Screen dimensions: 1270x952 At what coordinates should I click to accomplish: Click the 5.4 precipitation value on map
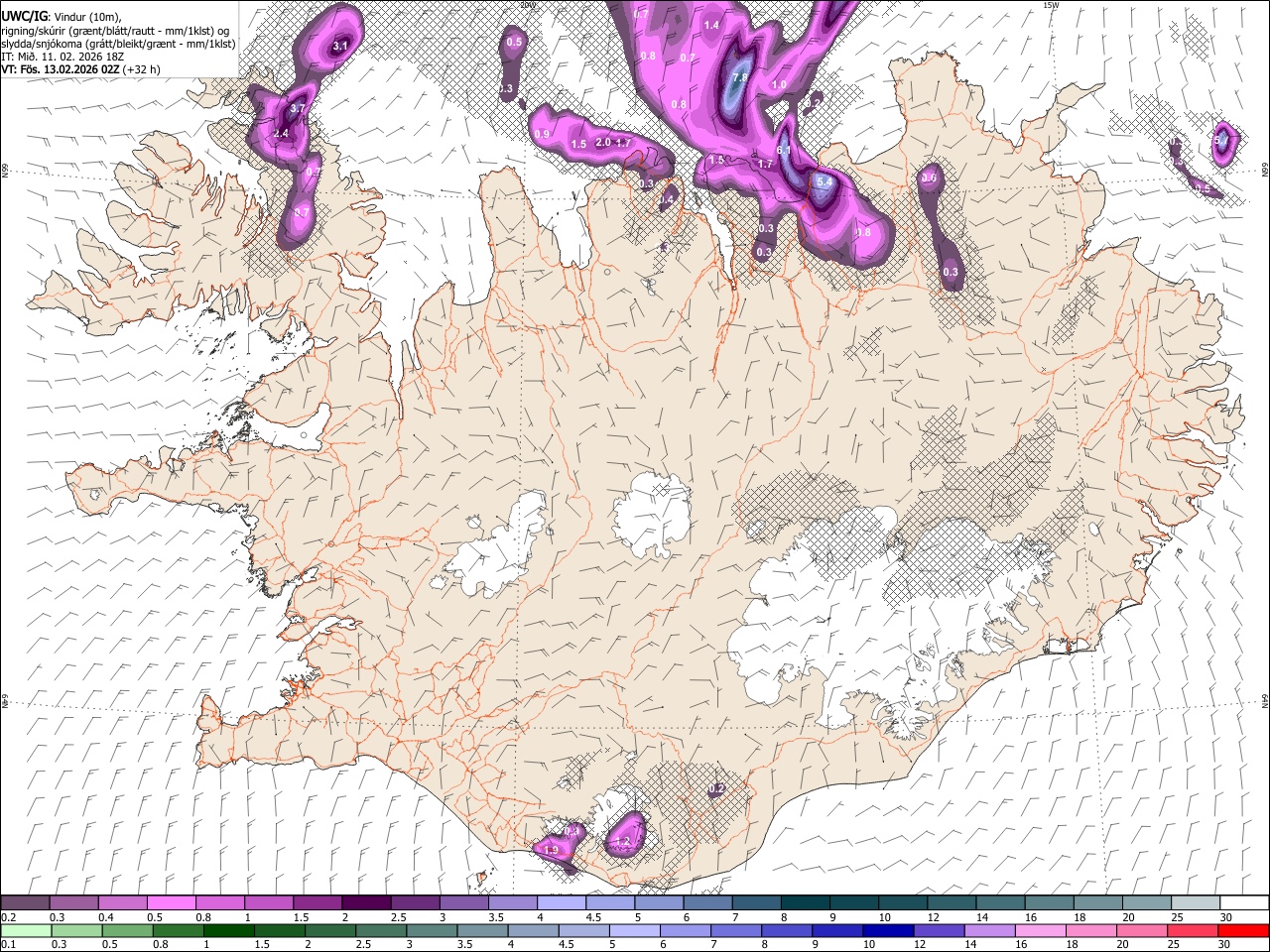(x=824, y=182)
